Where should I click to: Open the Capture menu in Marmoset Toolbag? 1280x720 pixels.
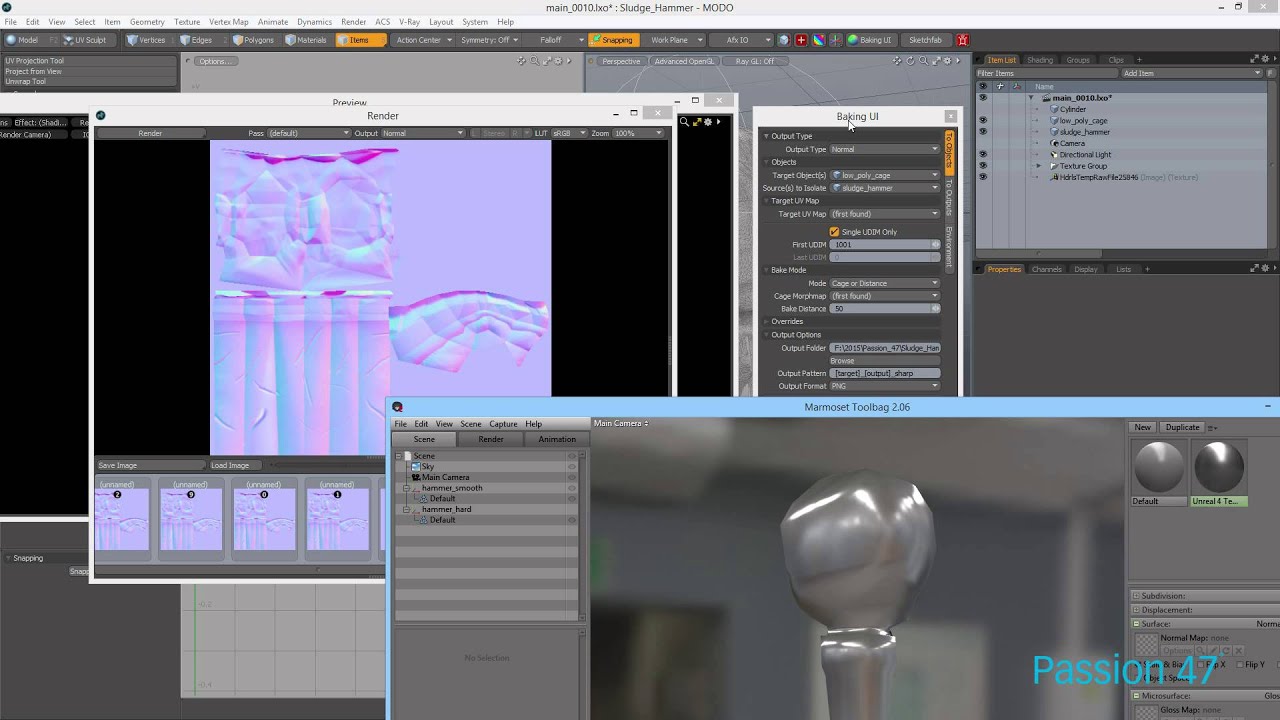(x=503, y=424)
